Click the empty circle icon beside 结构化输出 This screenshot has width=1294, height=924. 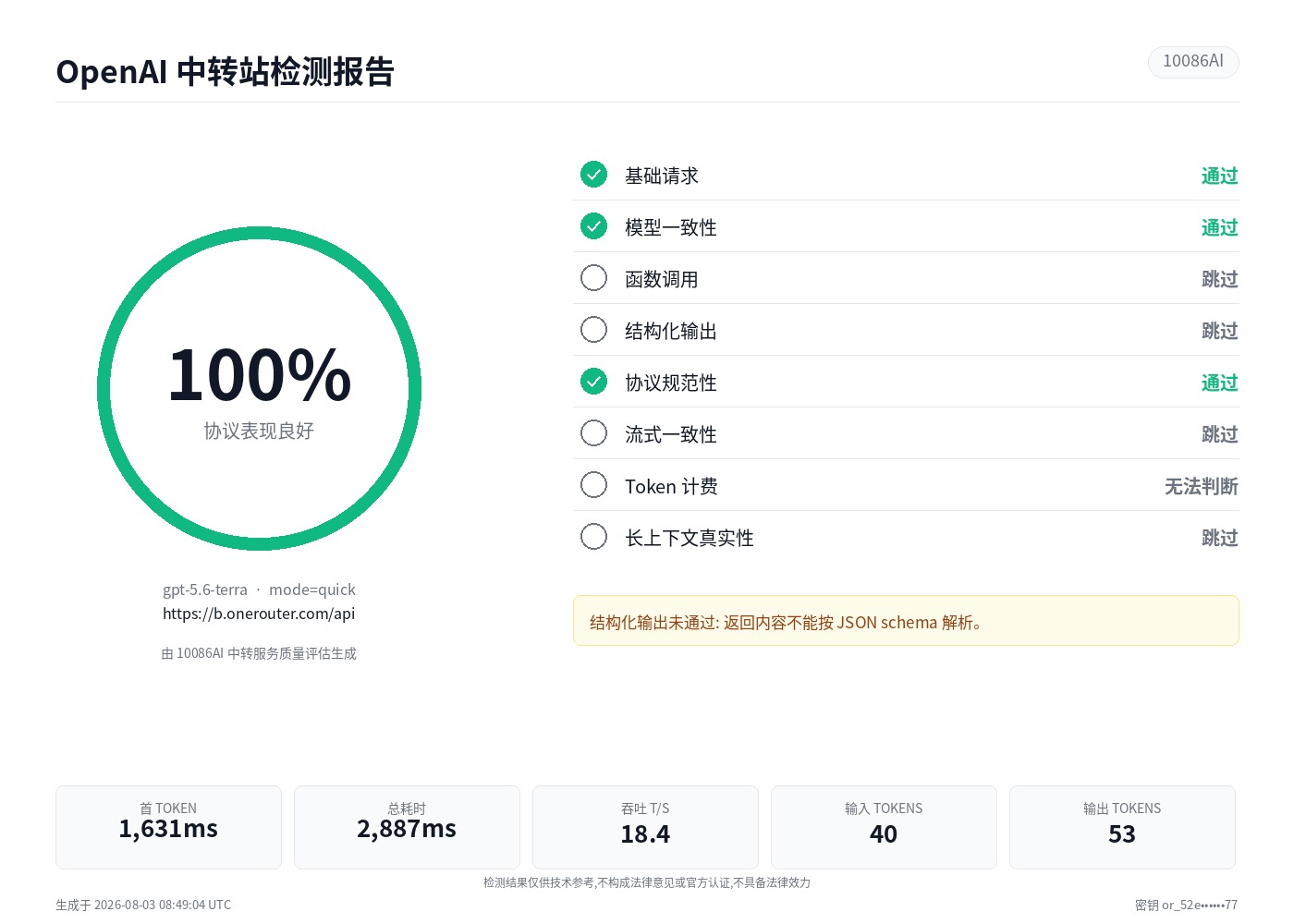click(593, 330)
